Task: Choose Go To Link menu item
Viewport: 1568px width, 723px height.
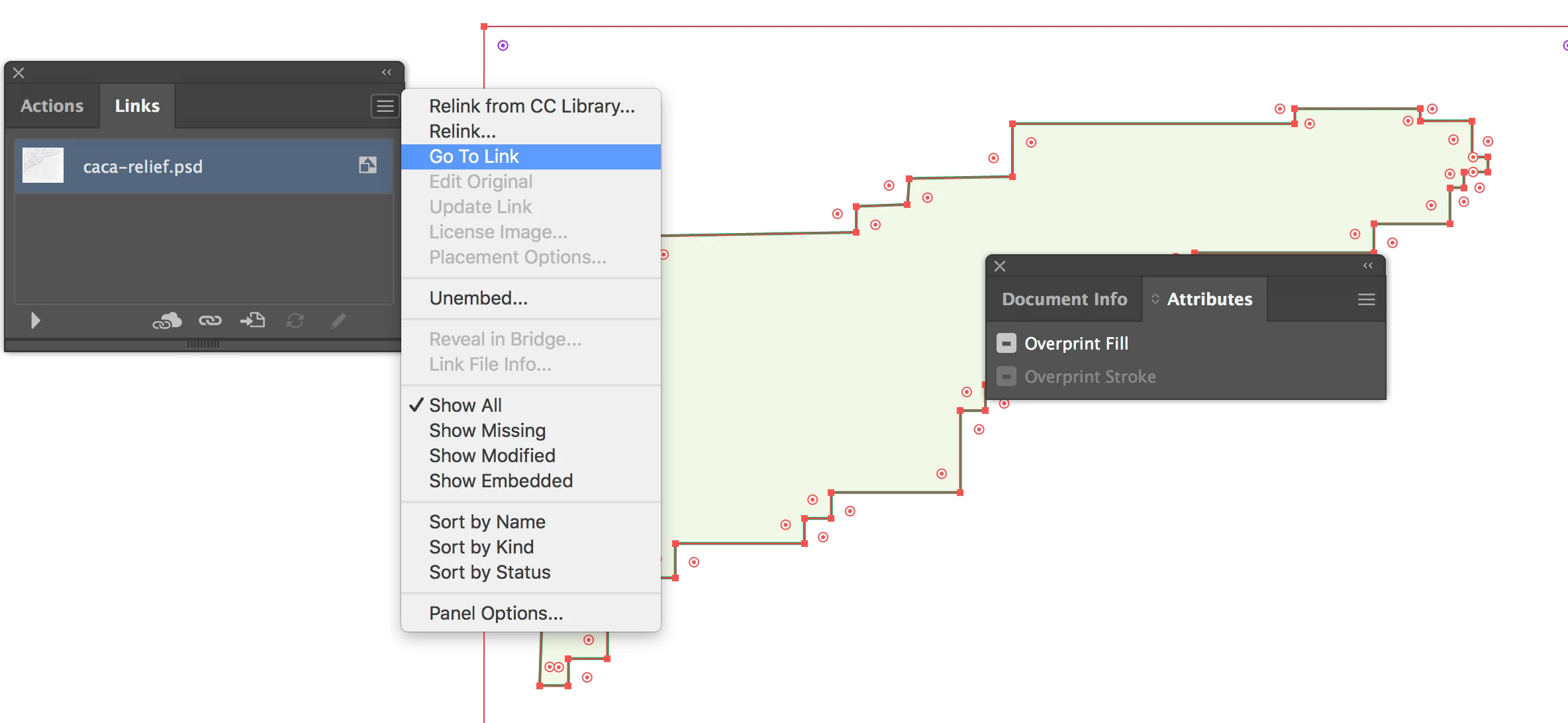Action: pyautogui.click(x=474, y=157)
